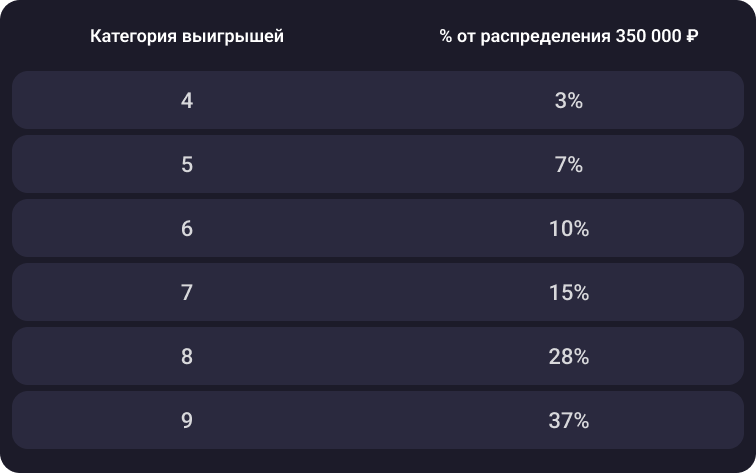Select category number 8 cell
This screenshot has width=756, height=473.
coord(187,356)
